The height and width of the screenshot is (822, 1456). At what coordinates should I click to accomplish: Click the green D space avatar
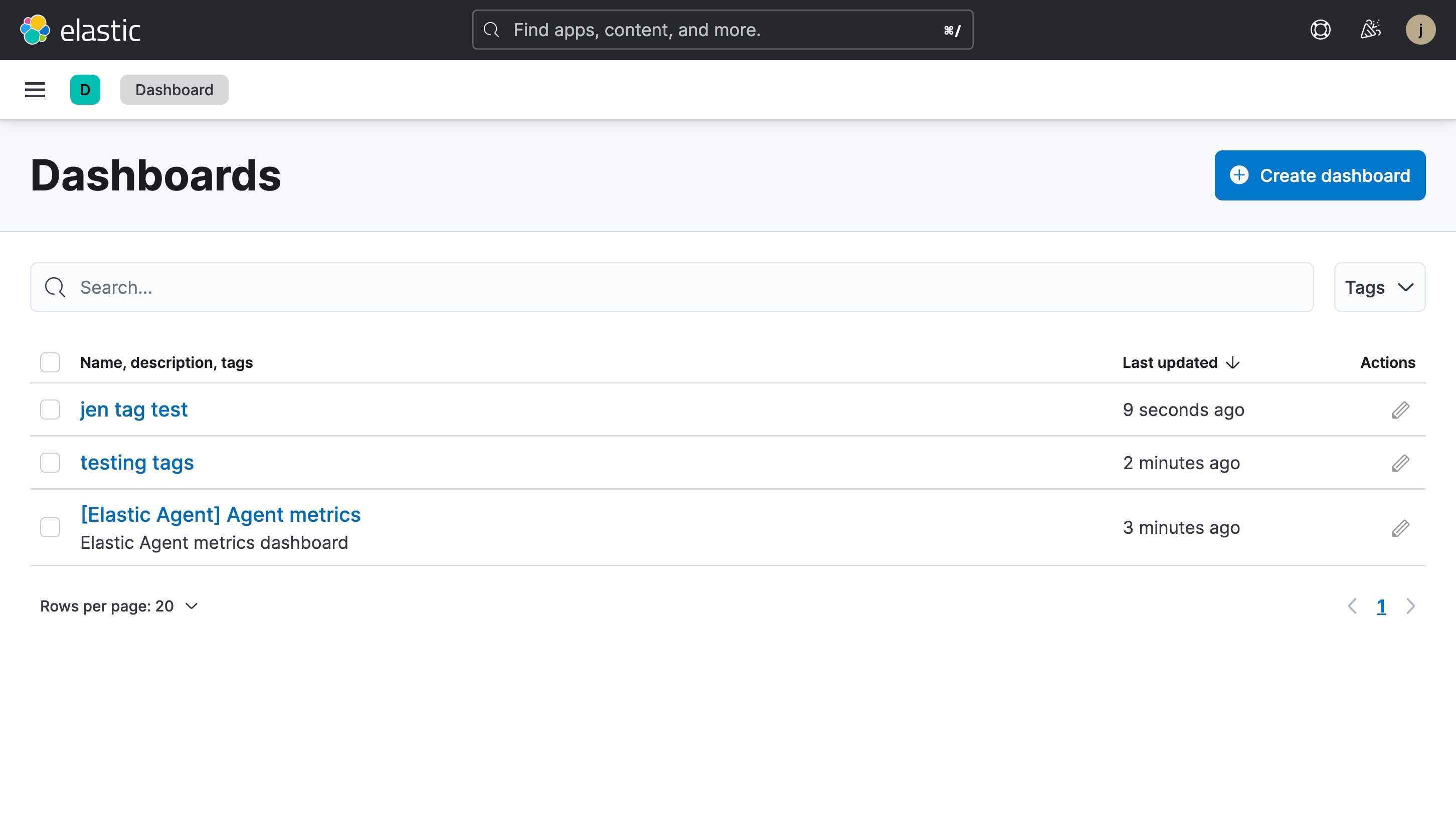pyautogui.click(x=85, y=90)
